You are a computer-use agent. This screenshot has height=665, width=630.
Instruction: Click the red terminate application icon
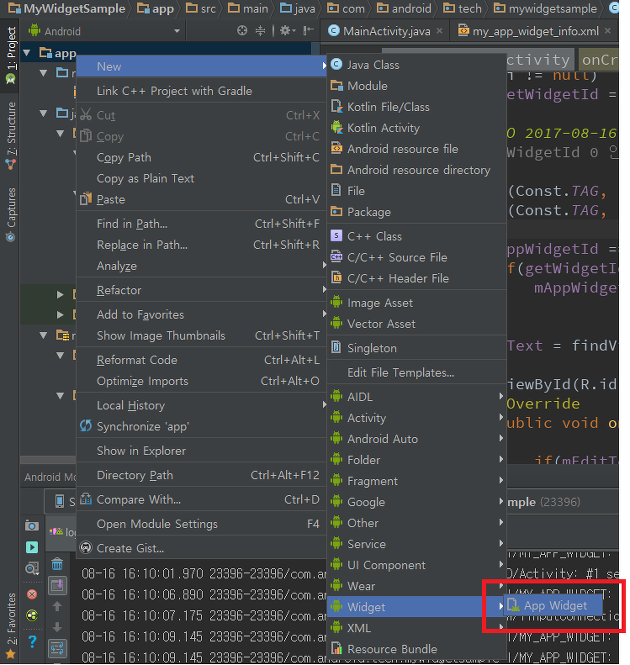[32, 594]
